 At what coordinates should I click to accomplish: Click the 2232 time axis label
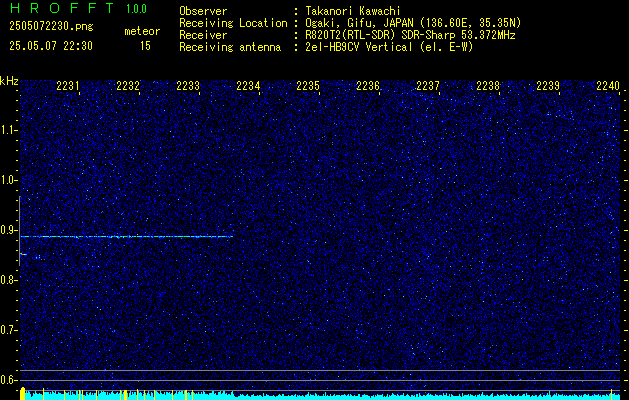coord(128,86)
